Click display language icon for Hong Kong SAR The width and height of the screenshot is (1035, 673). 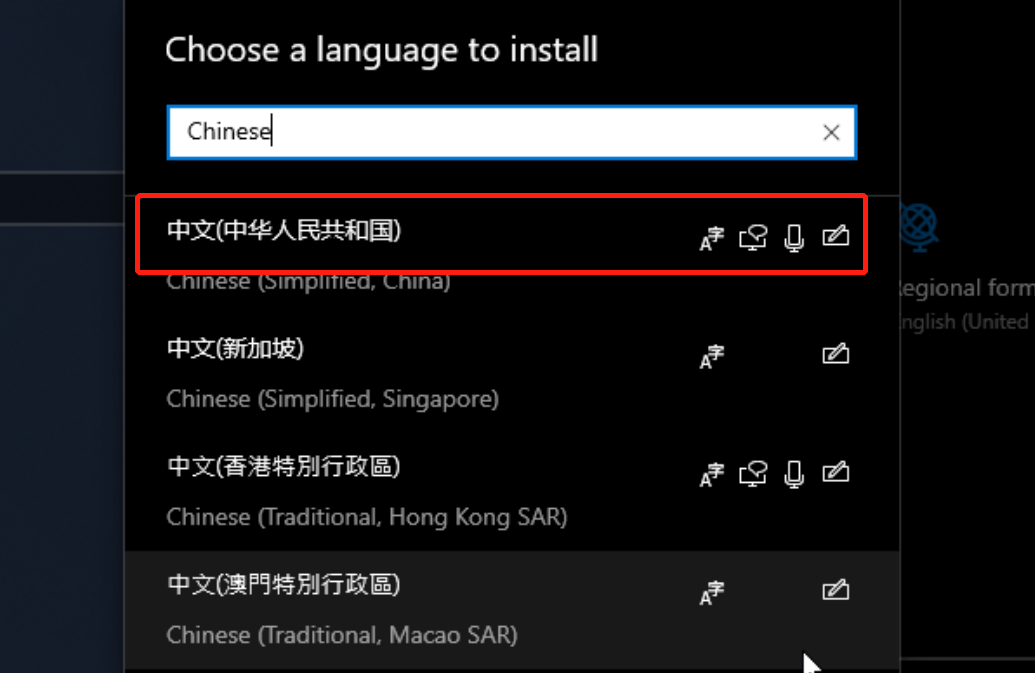(712, 474)
